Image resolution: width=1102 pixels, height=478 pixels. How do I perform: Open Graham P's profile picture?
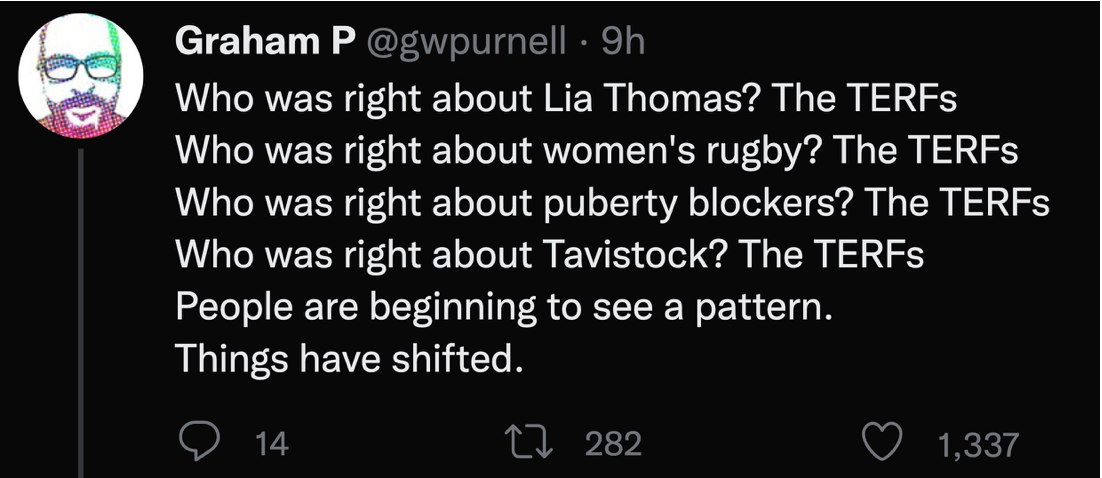pos(82,74)
